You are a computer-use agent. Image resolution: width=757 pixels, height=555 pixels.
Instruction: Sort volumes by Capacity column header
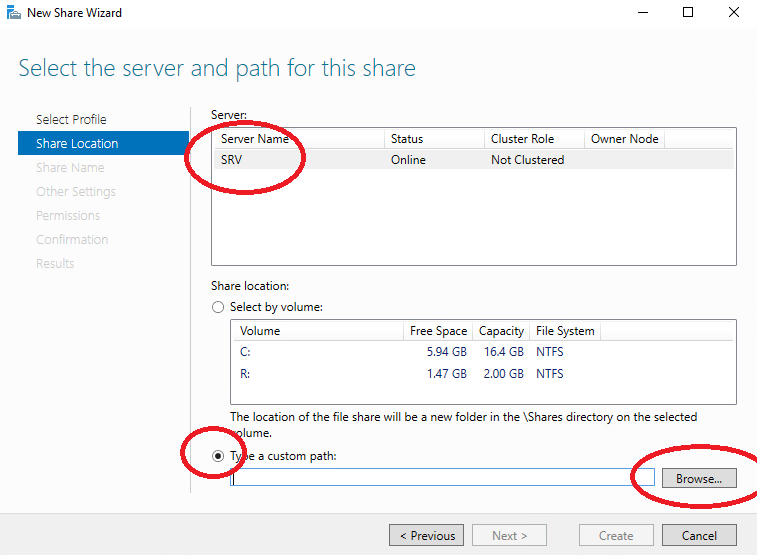[x=501, y=331]
